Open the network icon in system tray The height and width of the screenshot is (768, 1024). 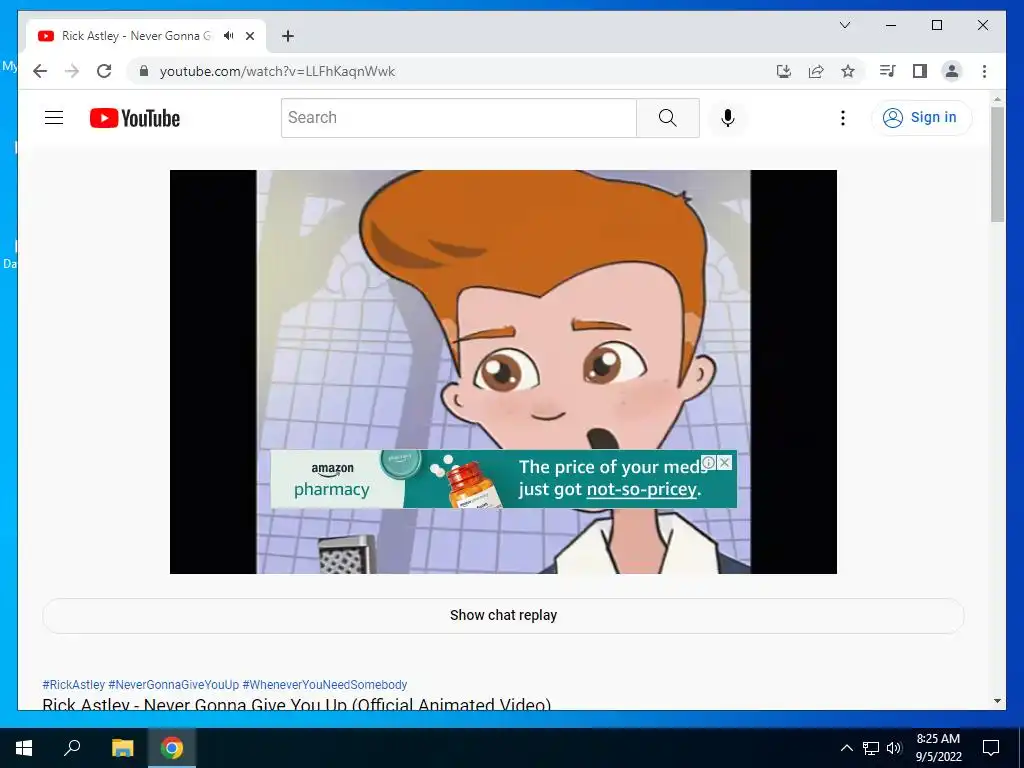coord(871,748)
